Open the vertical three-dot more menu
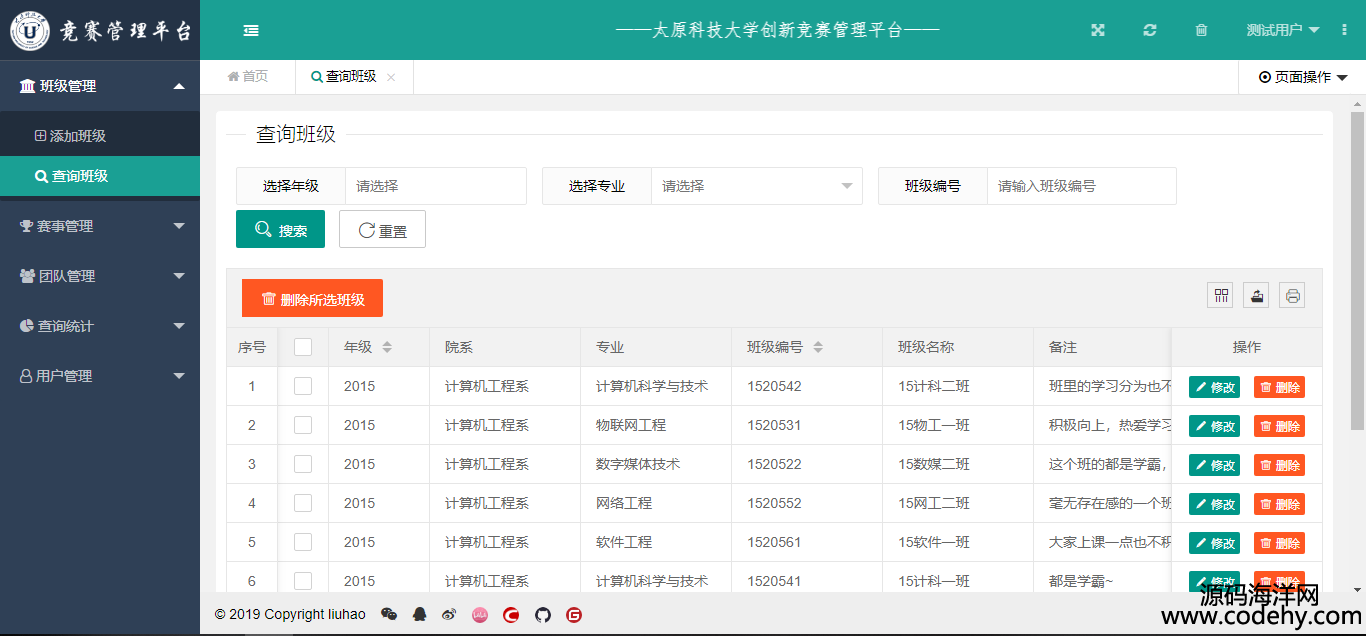 coord(1344,30)
